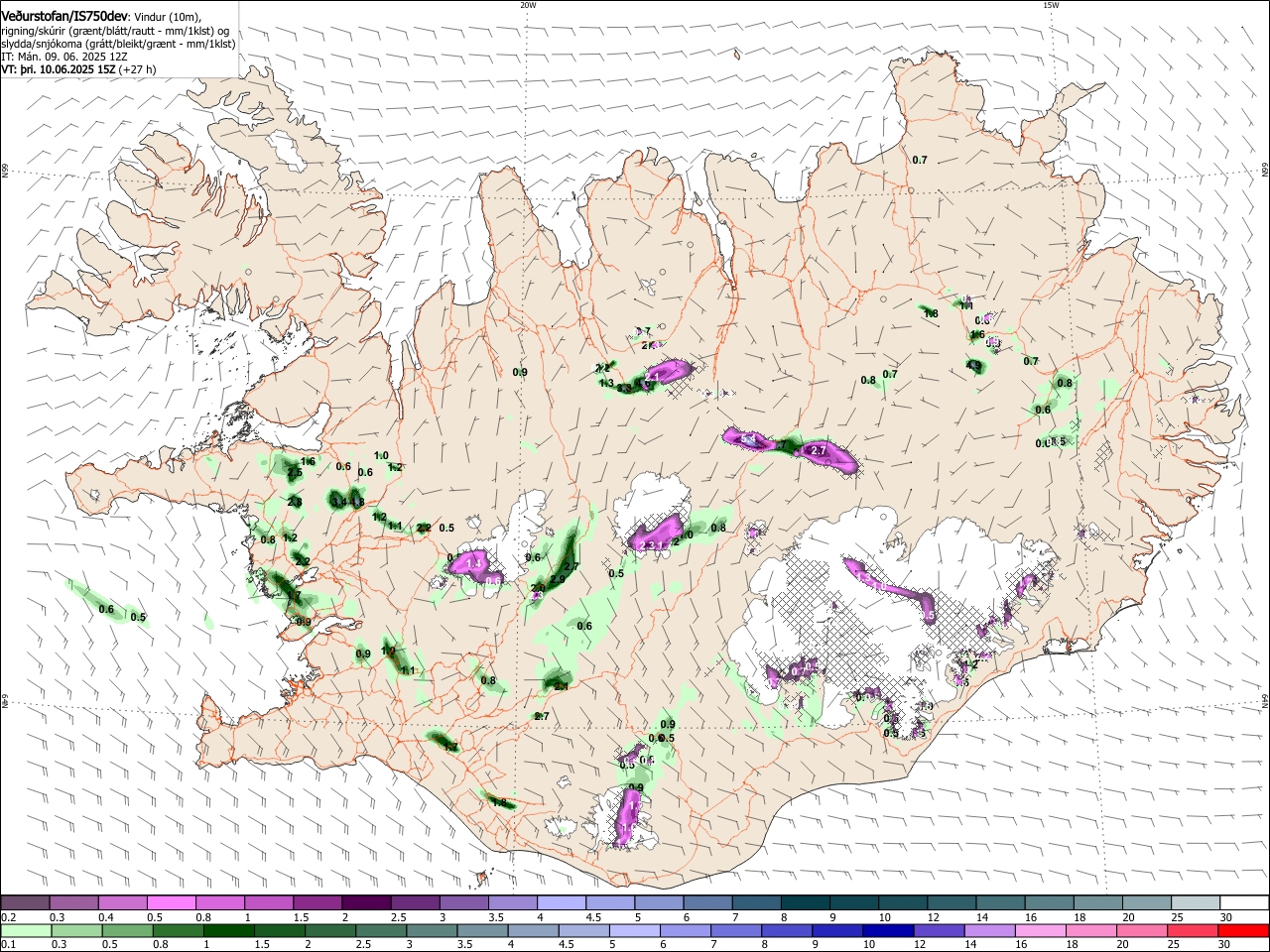Image resolution: width=1270 pixels, height=952 pixels.
Task: Select the 'VT: þri. 10.06.2025 15Z (+27 h)' line
Action: (x=78, y=69)
